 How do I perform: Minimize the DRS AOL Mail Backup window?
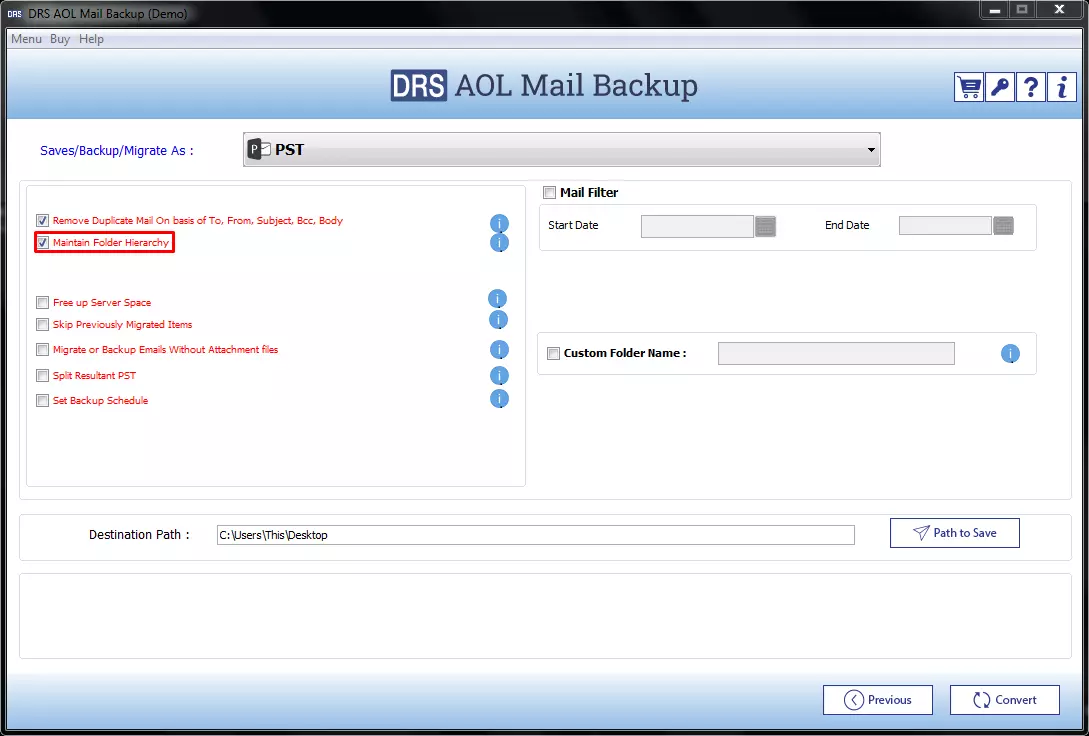click(x=995, y=10)
